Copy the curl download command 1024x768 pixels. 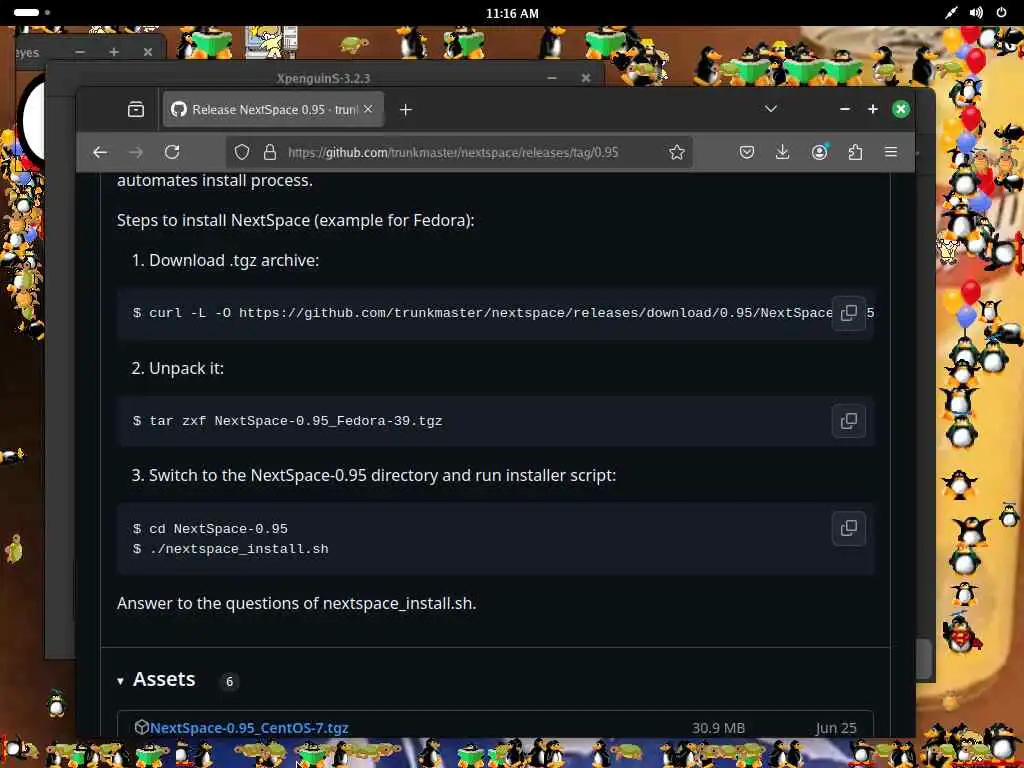coord(849,313)
